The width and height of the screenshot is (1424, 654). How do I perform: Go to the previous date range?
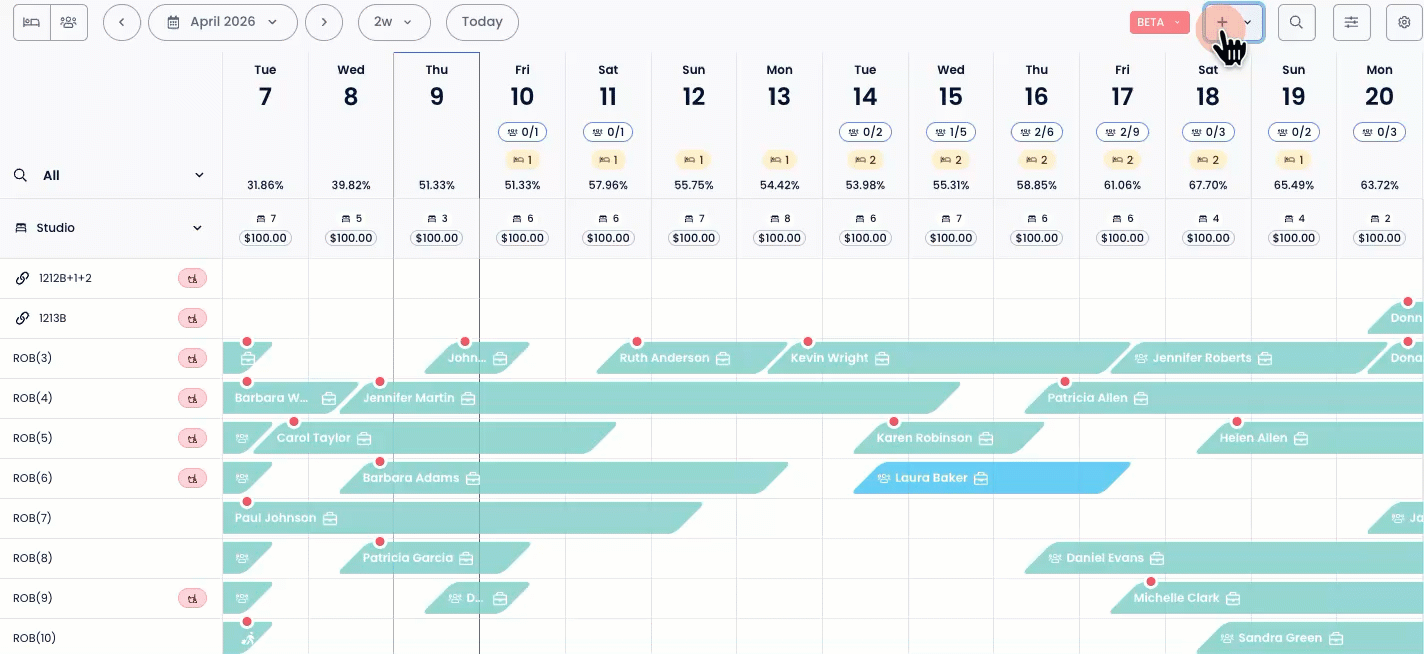tap(121, 22)
